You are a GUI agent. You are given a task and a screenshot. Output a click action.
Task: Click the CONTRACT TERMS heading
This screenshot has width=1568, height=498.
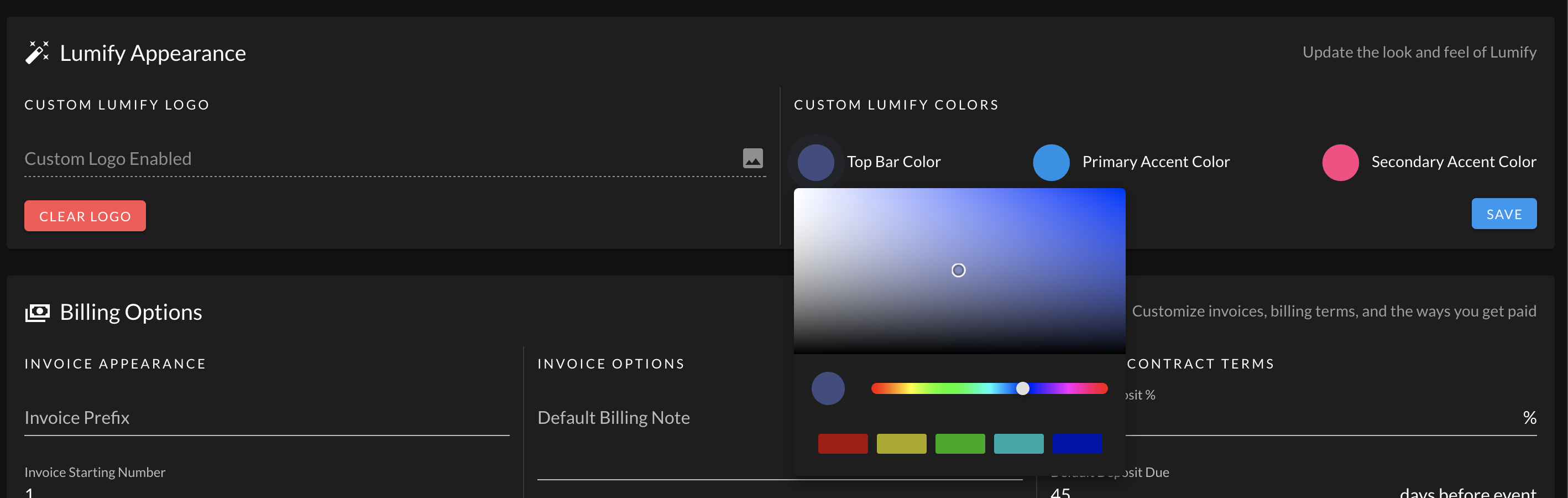click(x=1200, y=364)
